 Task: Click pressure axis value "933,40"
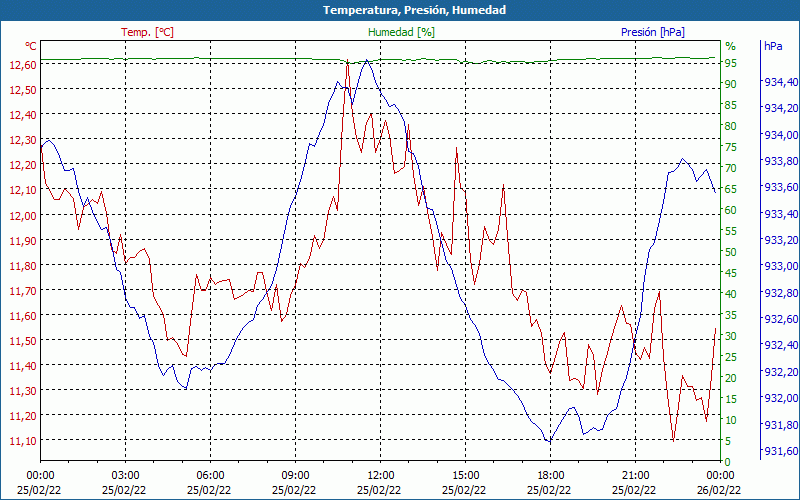[x=781, y=213]
